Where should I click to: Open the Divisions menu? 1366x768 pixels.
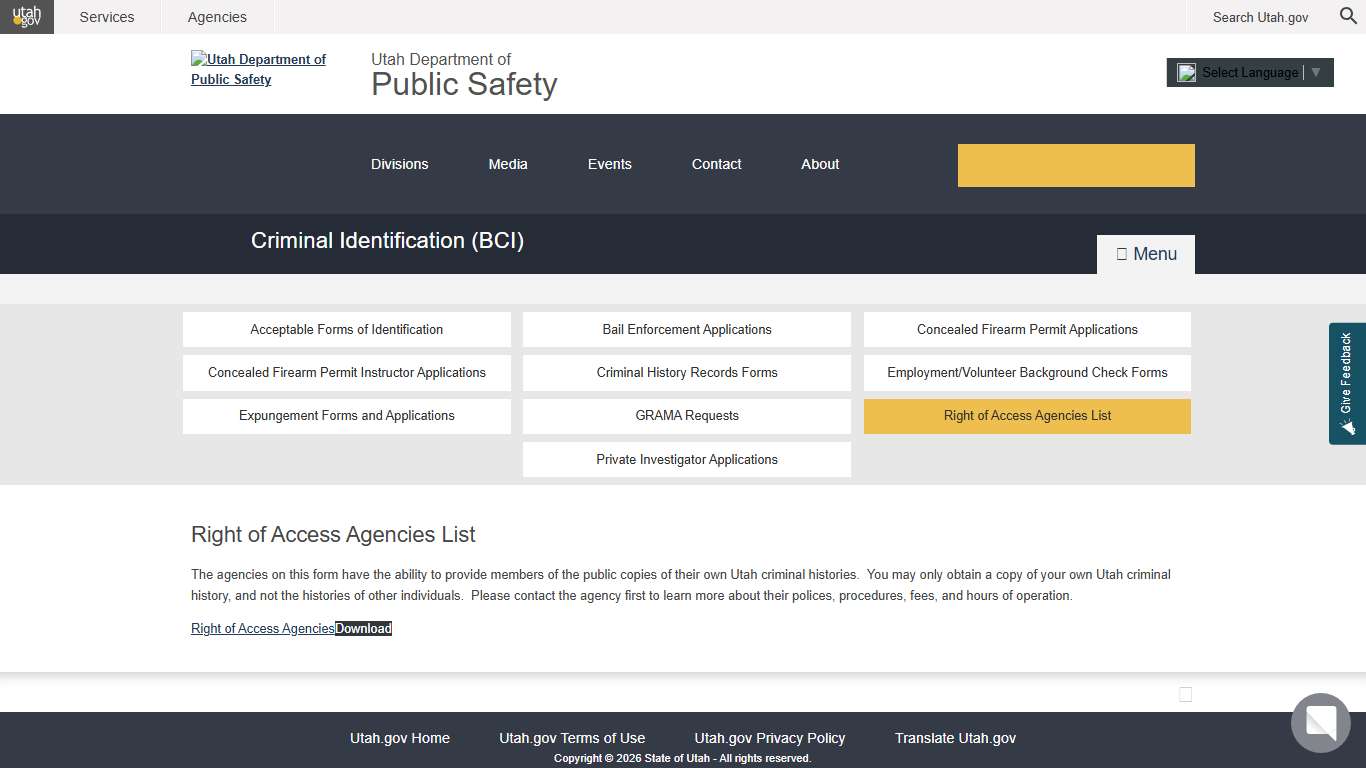point(399,164)
